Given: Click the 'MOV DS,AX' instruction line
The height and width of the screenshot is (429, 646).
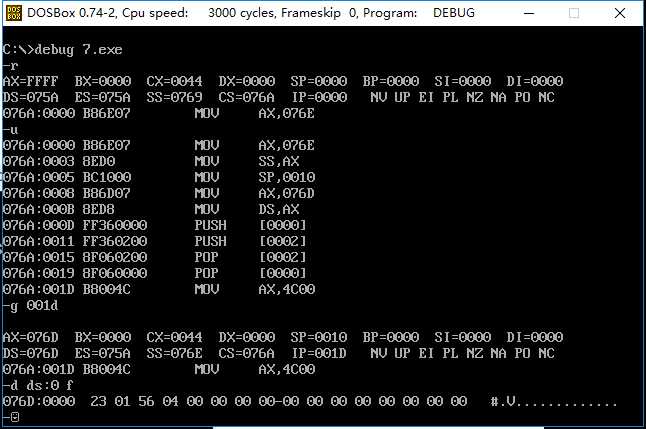Looking at the screenshot, I should (x=151, y=209).
